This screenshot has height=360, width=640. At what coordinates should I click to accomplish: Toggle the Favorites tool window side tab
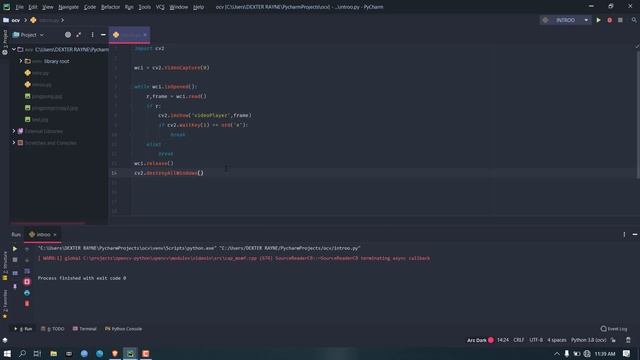click(5, 304)
